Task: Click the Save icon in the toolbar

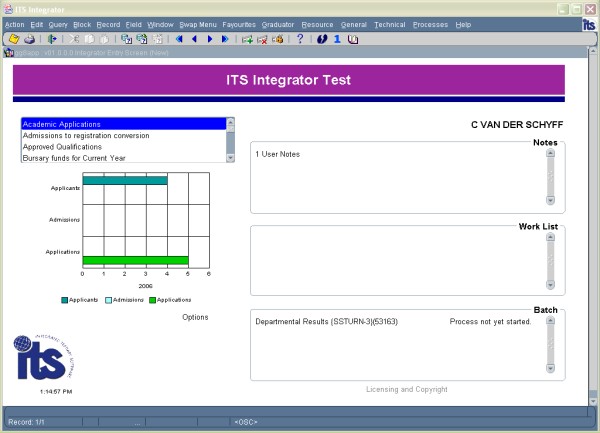Action: point(14,39)
